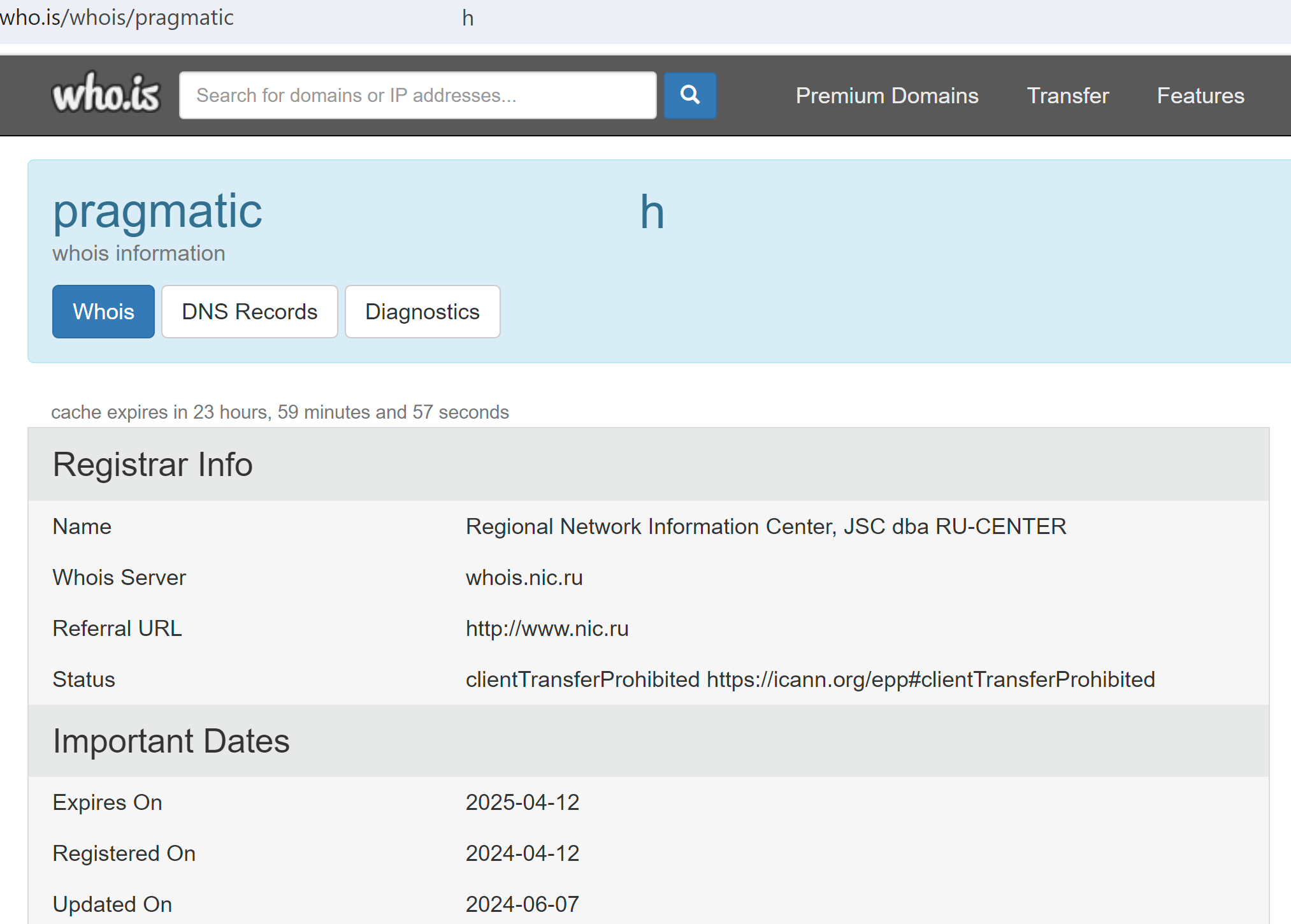
Task: Select the clientTransferProhibited status value
Action: coord(811,679)
